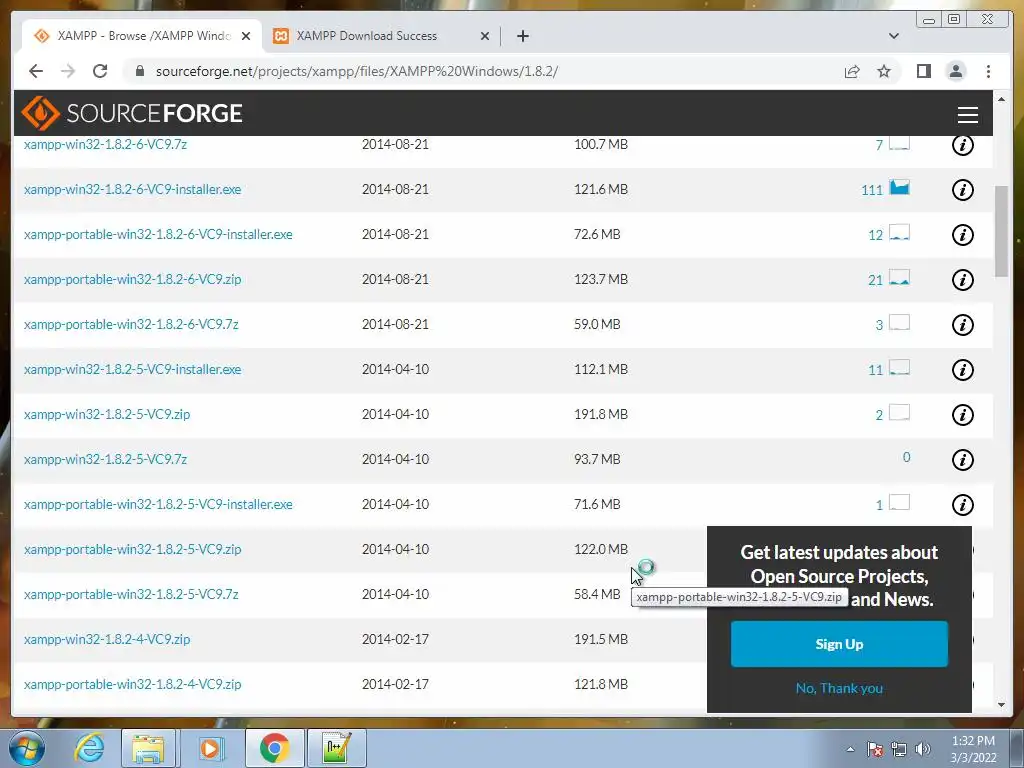This screenshot has width=1024, height=768.
Task: Open Windows Media Player from the taskbar
Action: coord(210,748)
